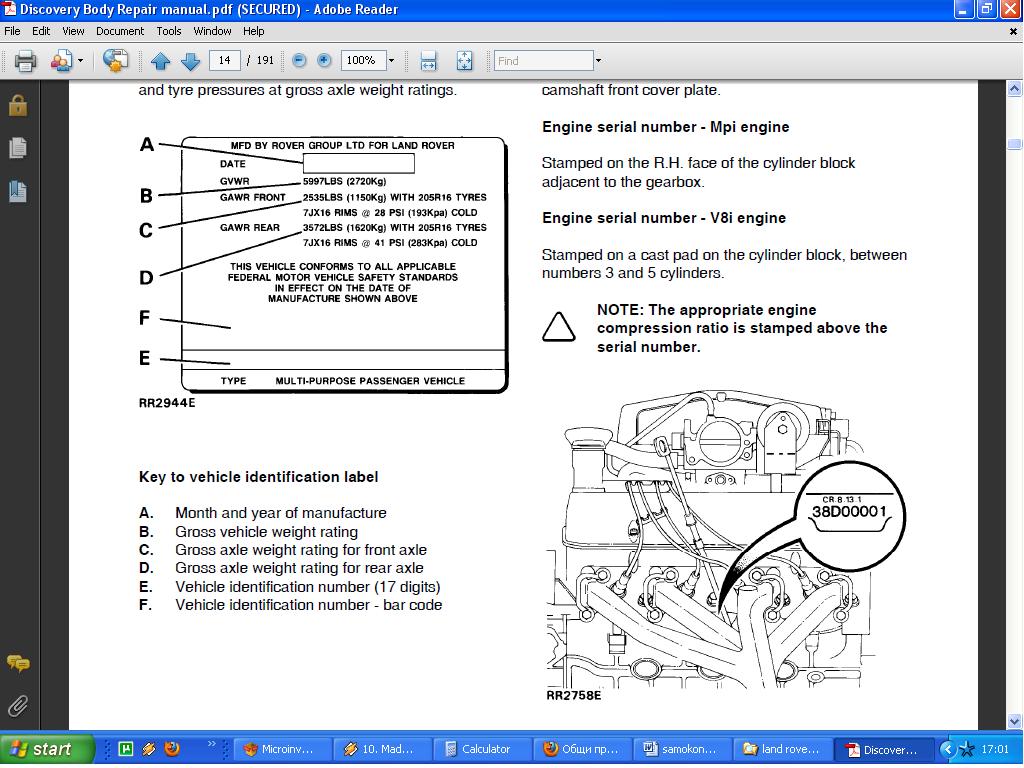This screenshot has height=768, width=1024.
Task: Minimize the Adobe Reader window
Action: [x=964, y=10]
